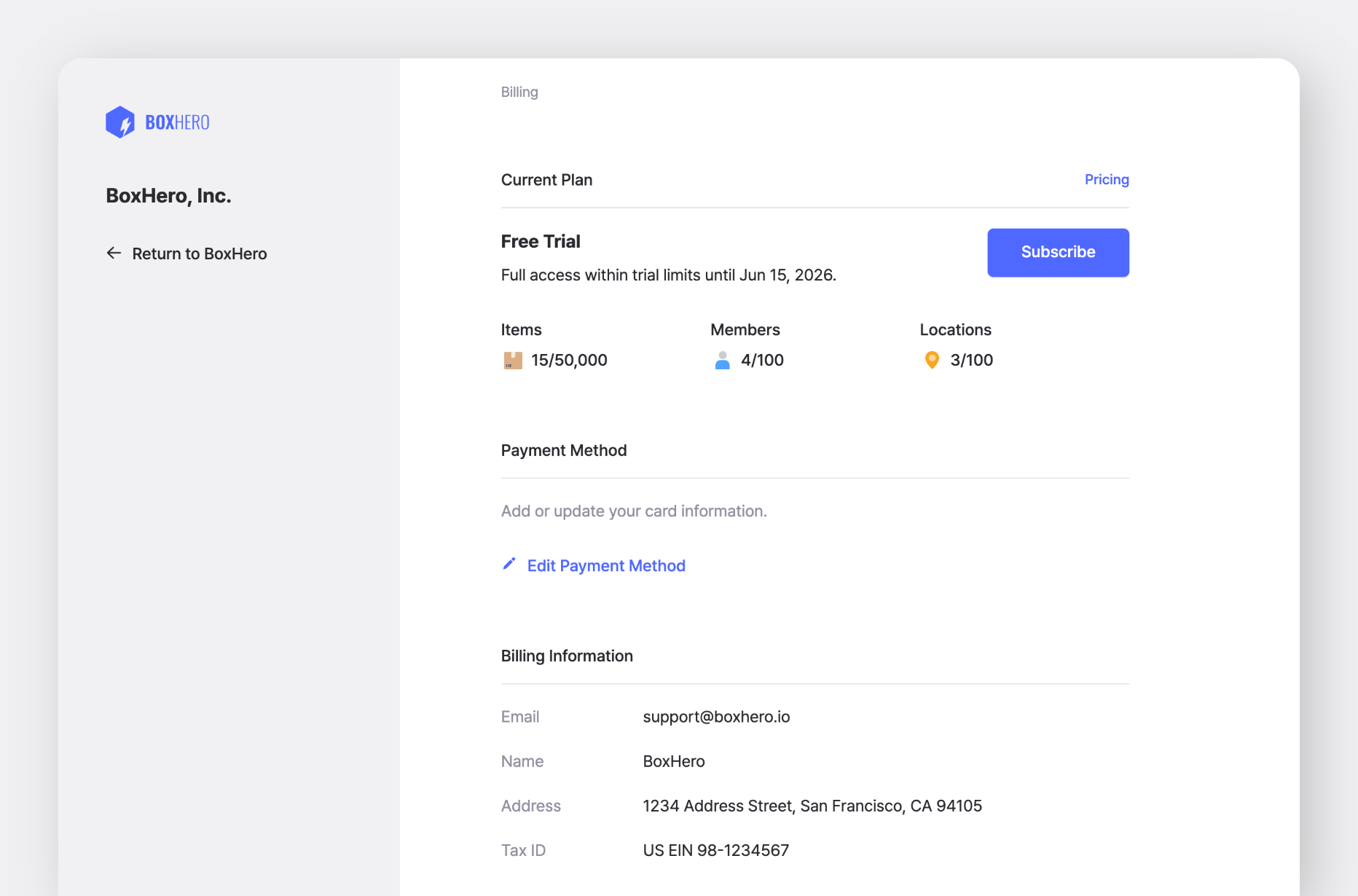The height and width of the screenshot is (896, 1358).
Task: Click the person icon under Members
Action: click(x=722, y=361)
